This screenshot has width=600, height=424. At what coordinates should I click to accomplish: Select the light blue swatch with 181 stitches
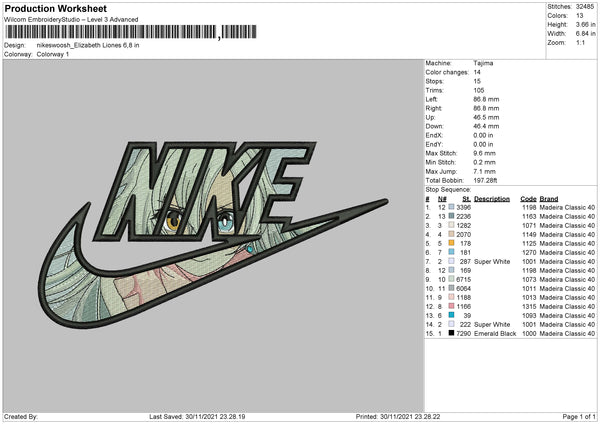pos(452,252)
